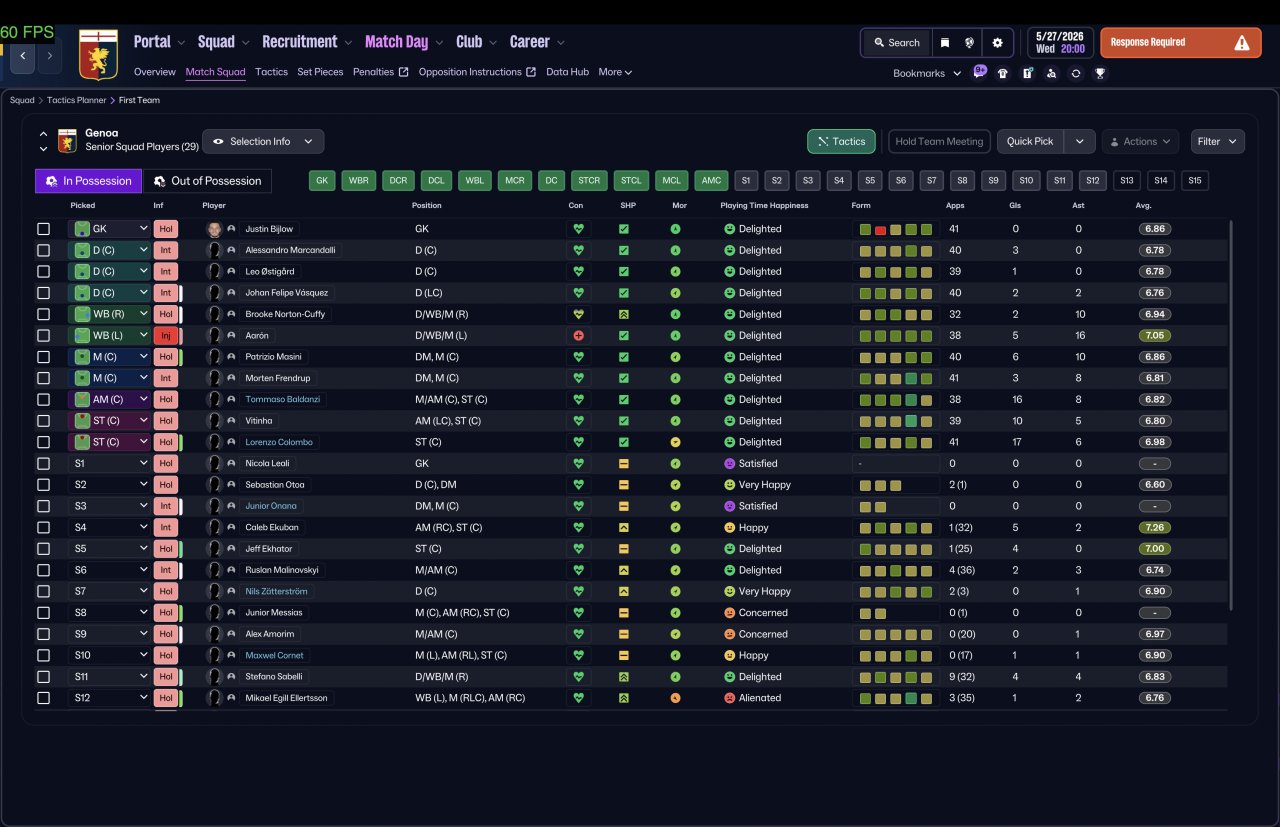
Task: Select the Out of Possession tab
Action: point(208,181)
